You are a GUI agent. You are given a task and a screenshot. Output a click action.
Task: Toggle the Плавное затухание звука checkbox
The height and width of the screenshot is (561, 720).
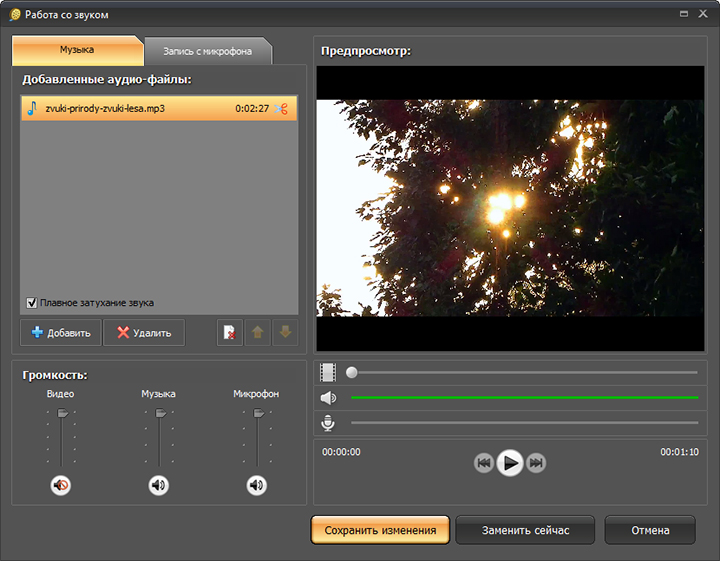(x=32, y=303)
